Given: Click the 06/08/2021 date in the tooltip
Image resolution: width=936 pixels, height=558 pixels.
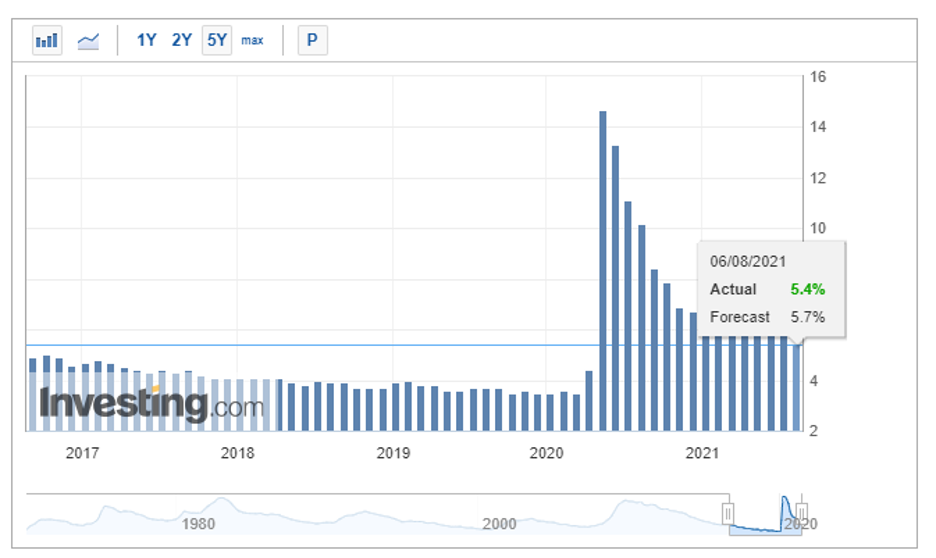Looking at the screenshot, I should point(748,261).
